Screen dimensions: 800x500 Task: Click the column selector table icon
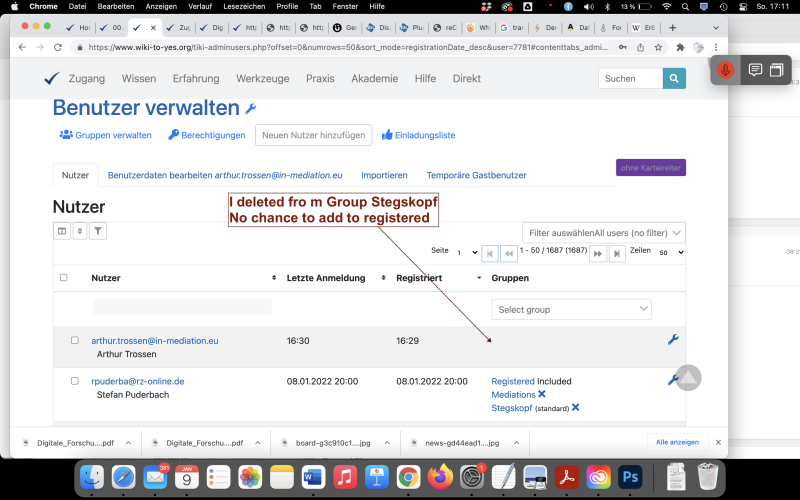coord(63,231)
